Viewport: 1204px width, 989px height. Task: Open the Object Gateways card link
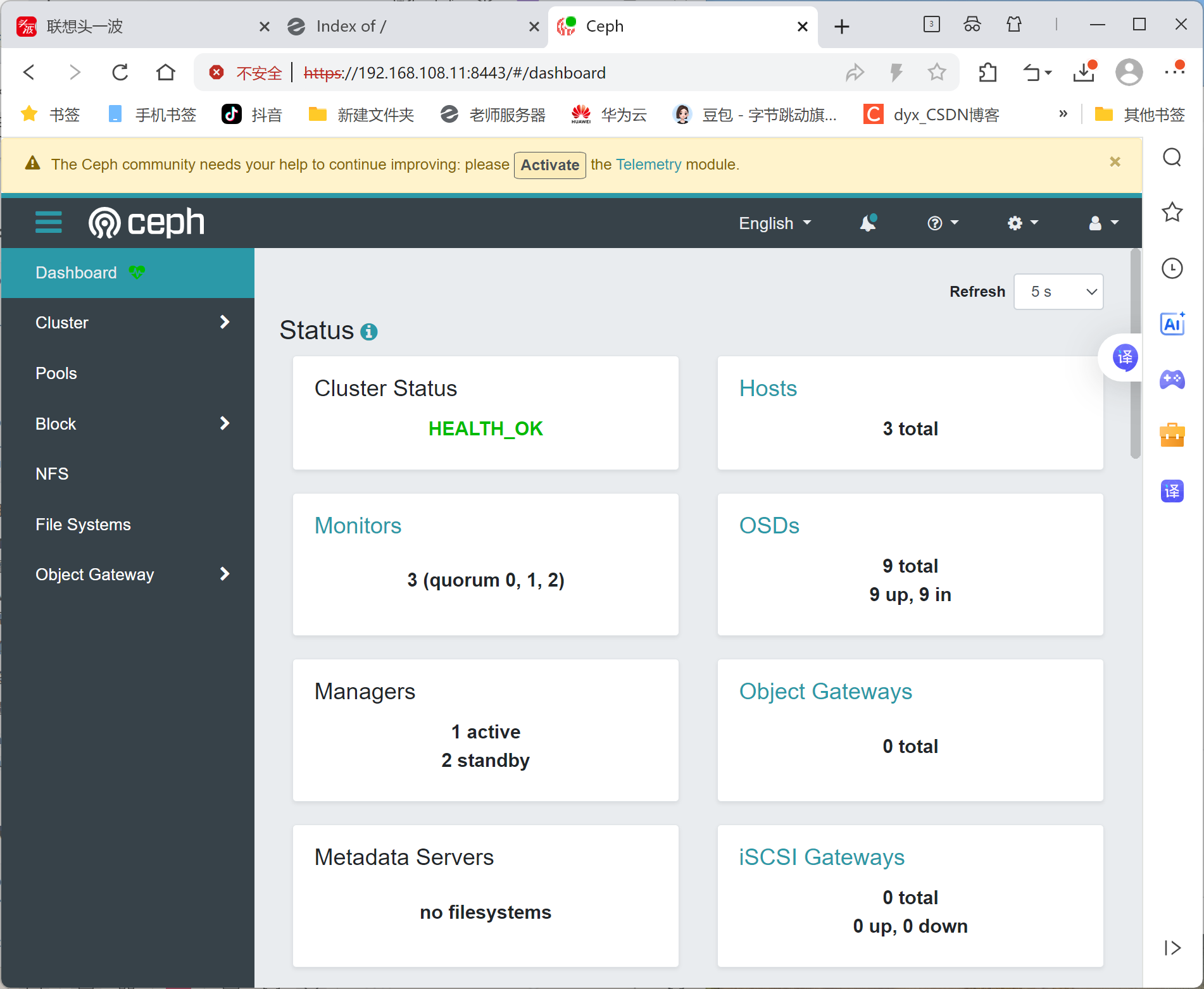click(x=825, y=692)
